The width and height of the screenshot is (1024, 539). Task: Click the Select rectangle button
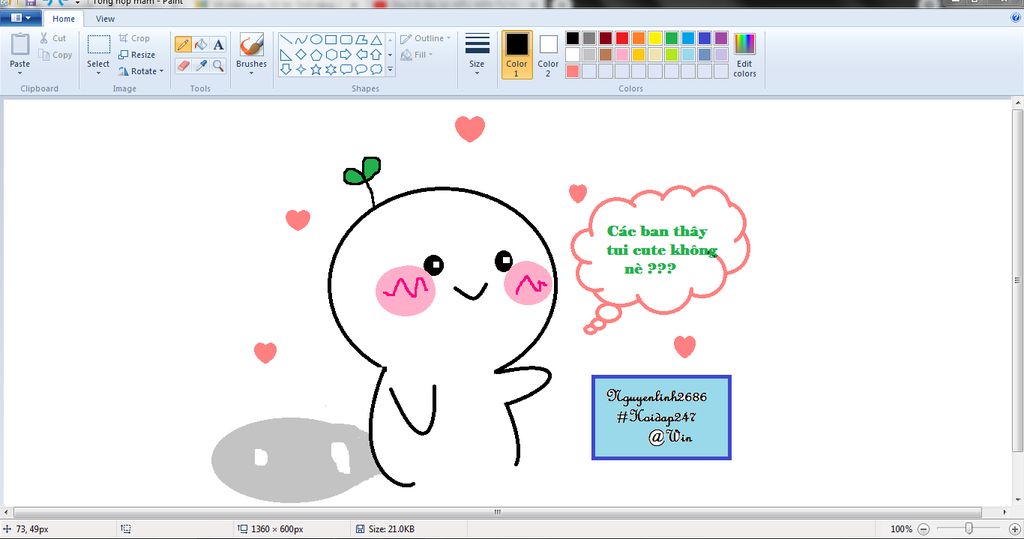click(x=99, y=50)
